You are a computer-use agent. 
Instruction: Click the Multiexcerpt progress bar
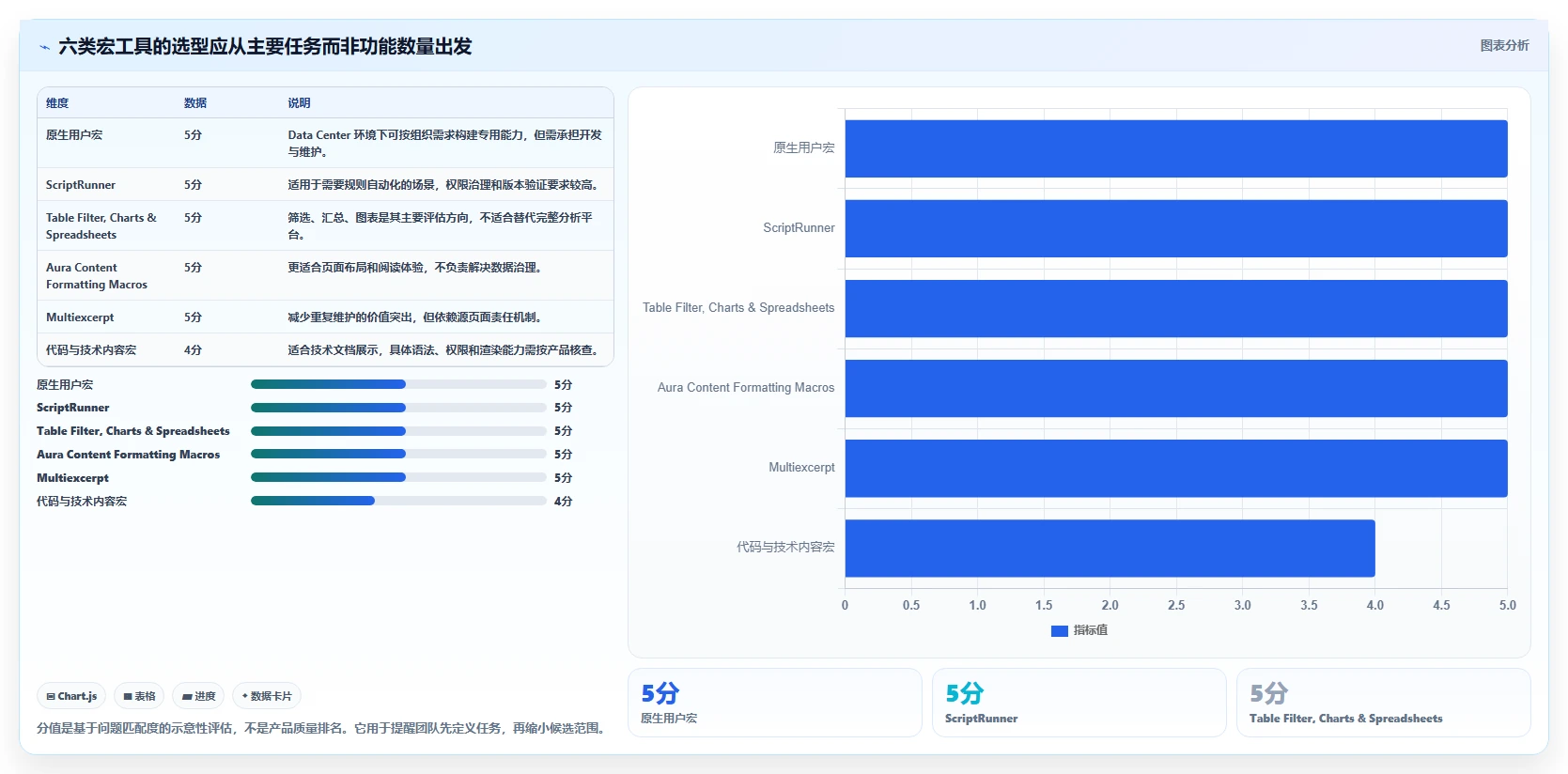(398, 477)
